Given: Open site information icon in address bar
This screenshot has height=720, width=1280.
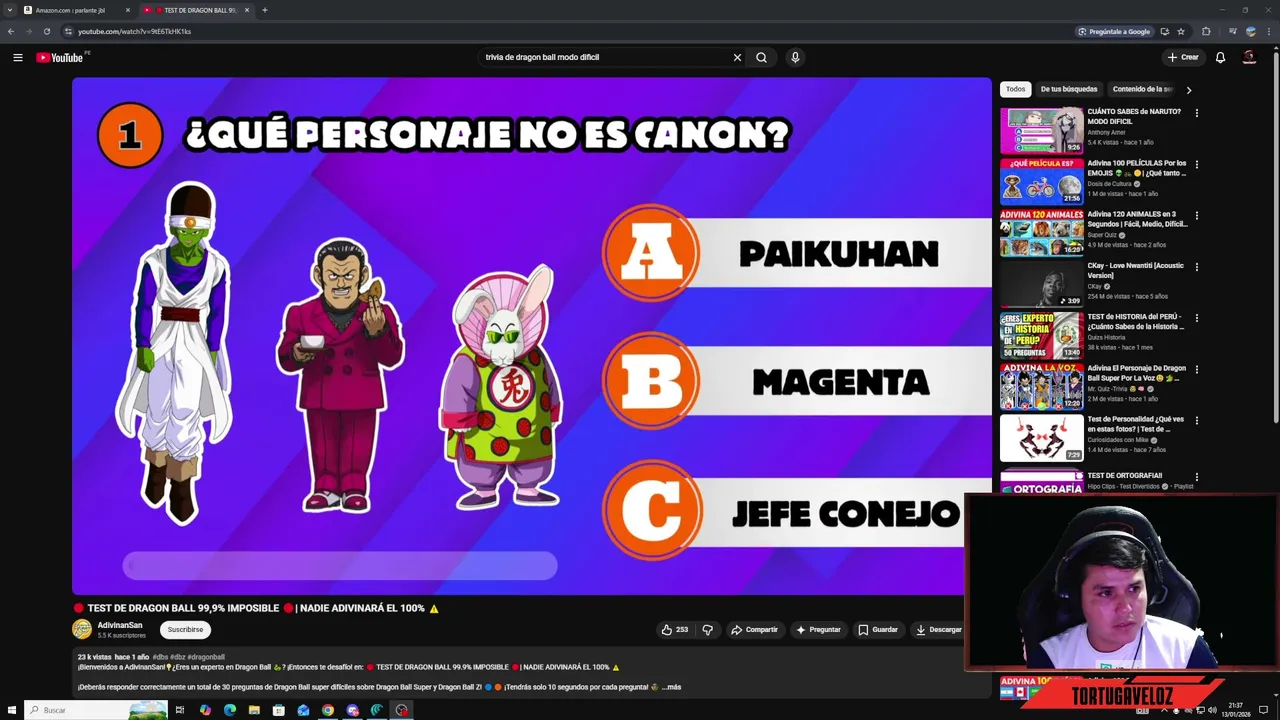Looking at the screenshot, I should pos(68,31).
